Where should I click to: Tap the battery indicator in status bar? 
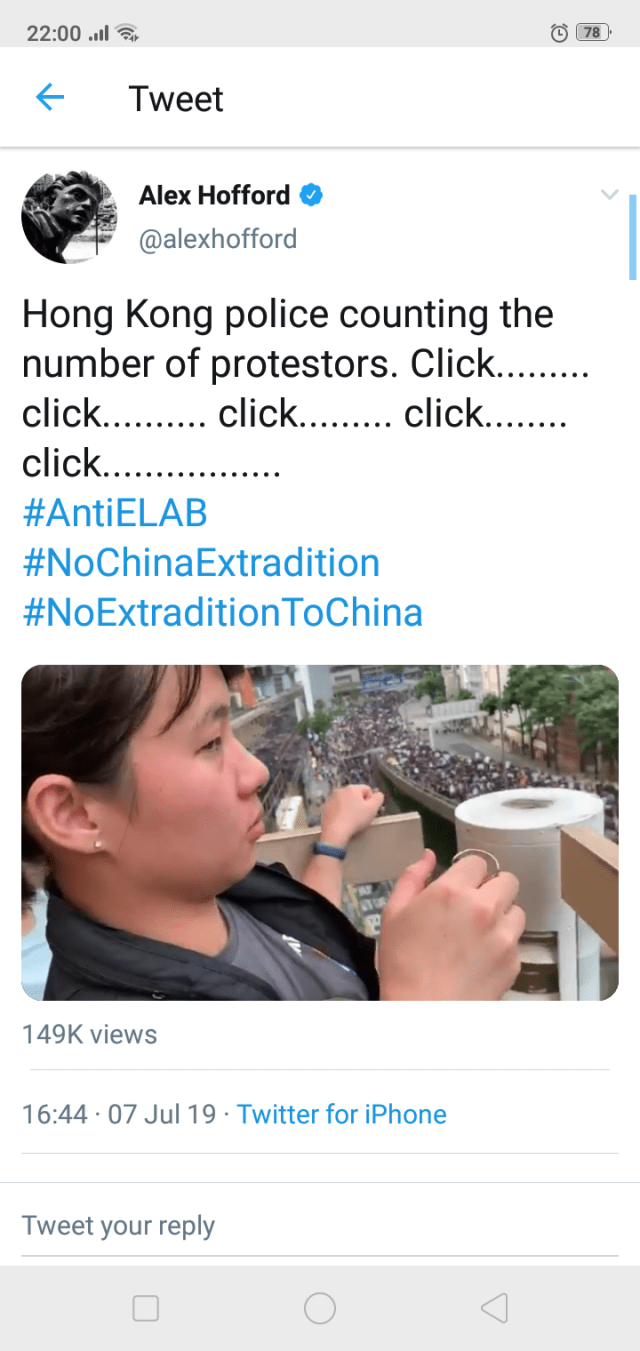coord(593,33)
